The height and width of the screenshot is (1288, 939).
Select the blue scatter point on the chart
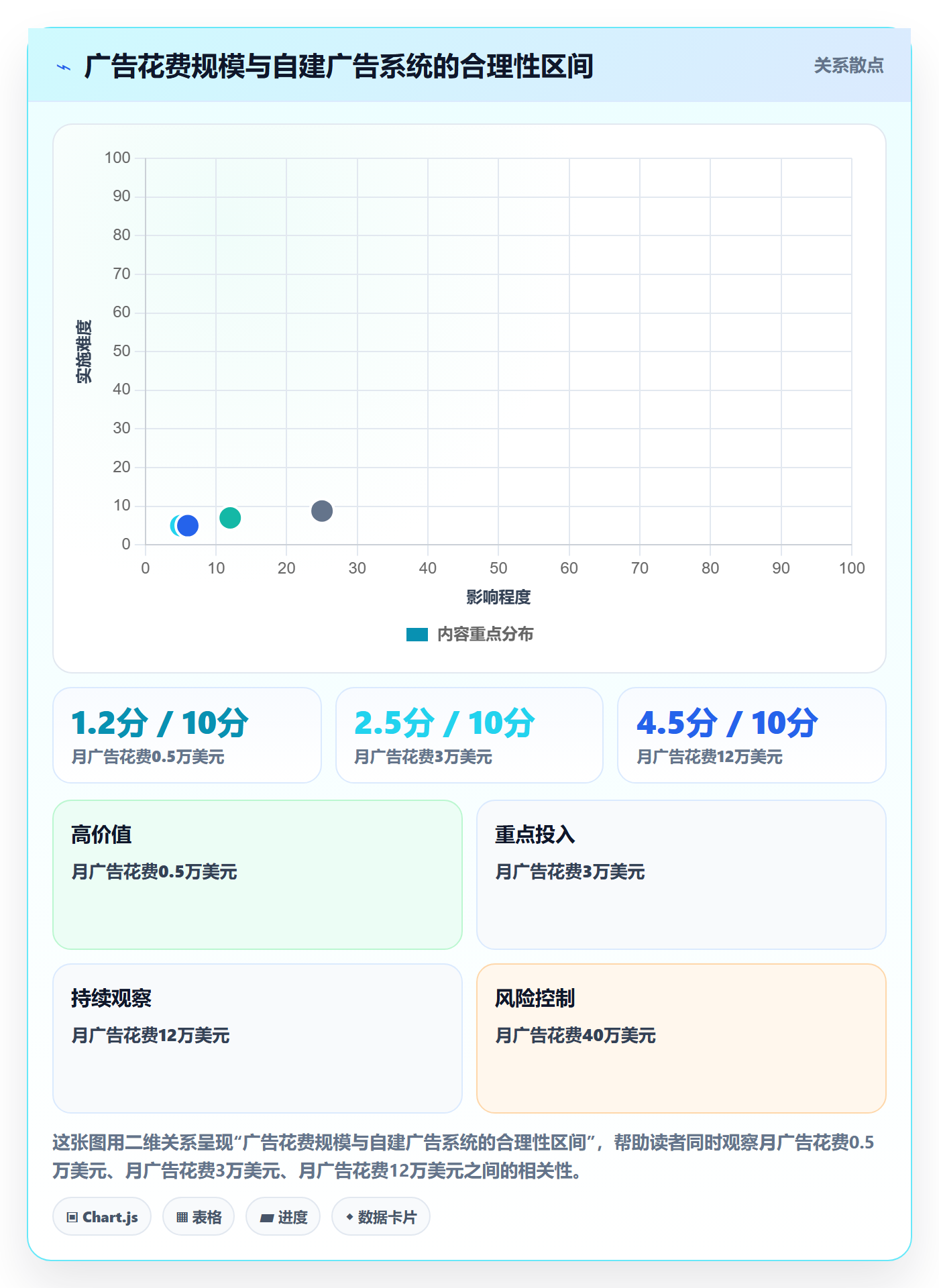188,526
